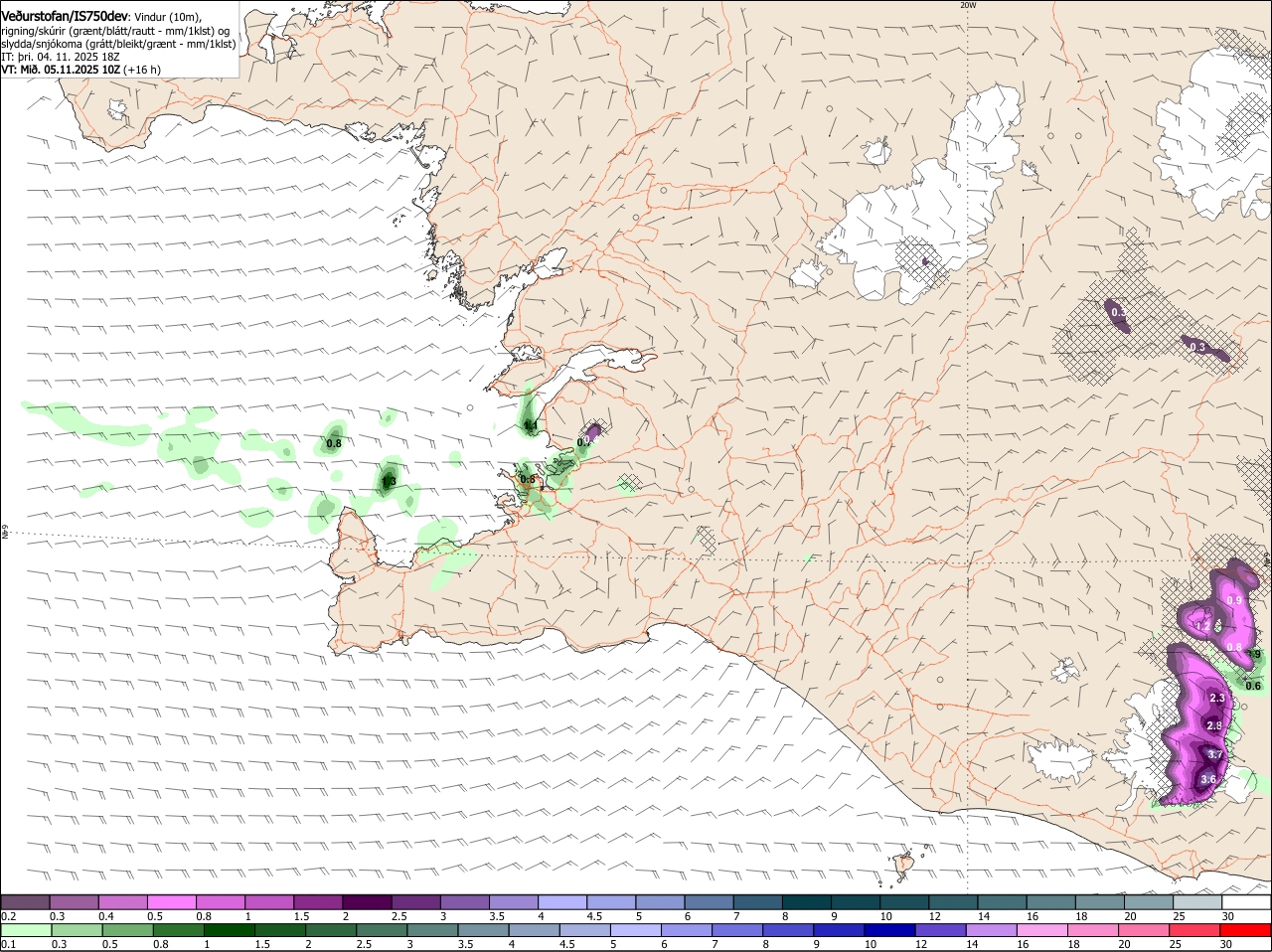The height and width of the screenshot is (952, 1272).
Task: Pick the upper scale swatch starting at 6
Action: pyautogui.click(x=710, y=901)
